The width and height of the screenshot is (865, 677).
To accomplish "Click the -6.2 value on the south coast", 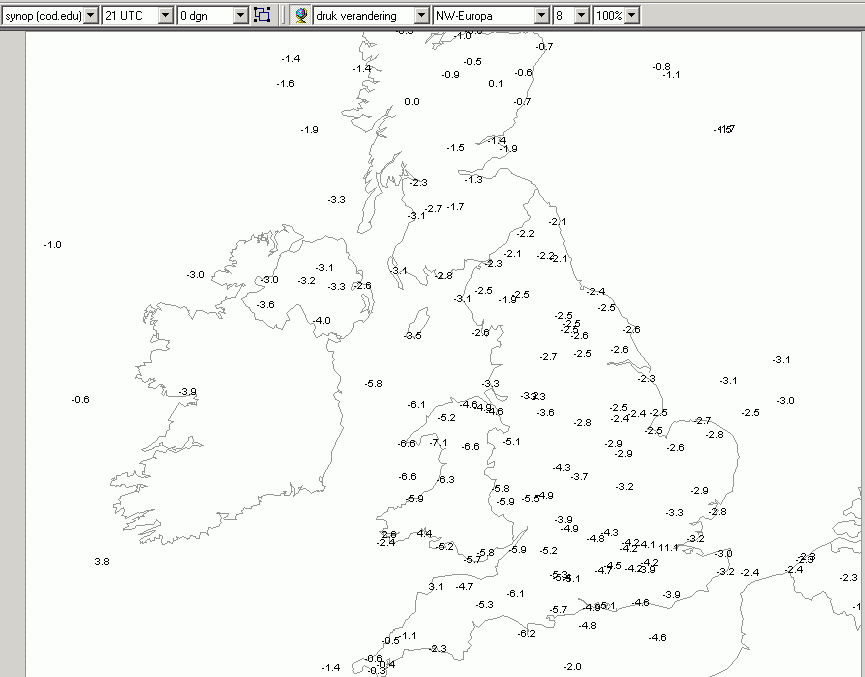I will point(526,633).
